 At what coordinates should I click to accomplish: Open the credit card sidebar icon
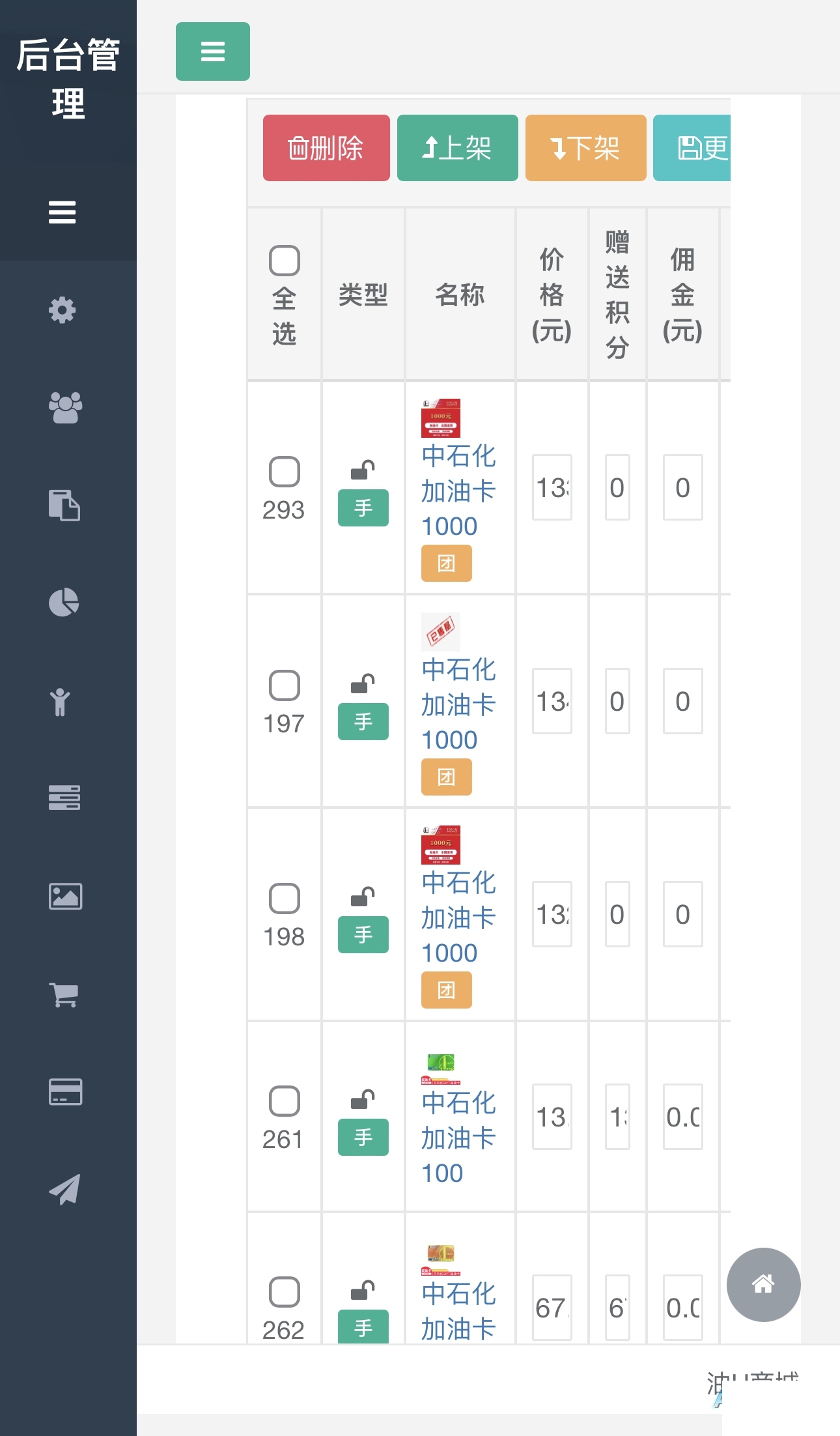click(65, 1092)
